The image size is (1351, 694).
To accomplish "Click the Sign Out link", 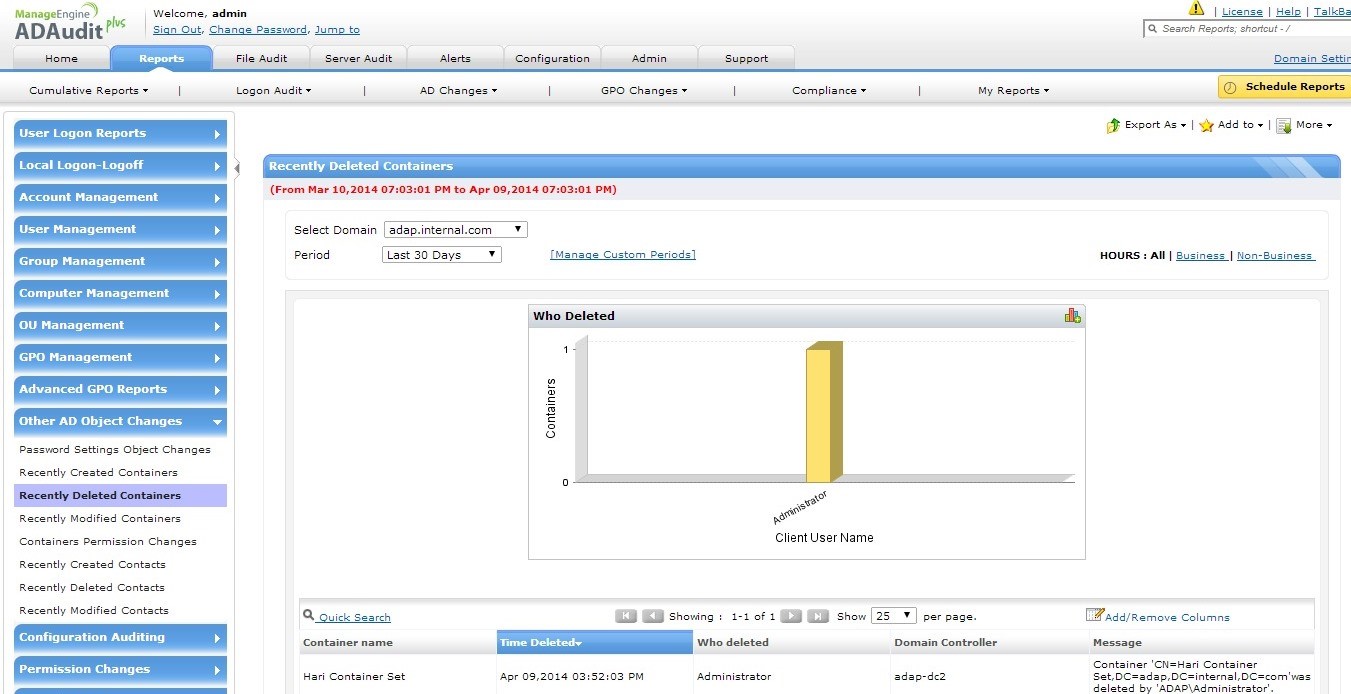I will pos(177,30).
